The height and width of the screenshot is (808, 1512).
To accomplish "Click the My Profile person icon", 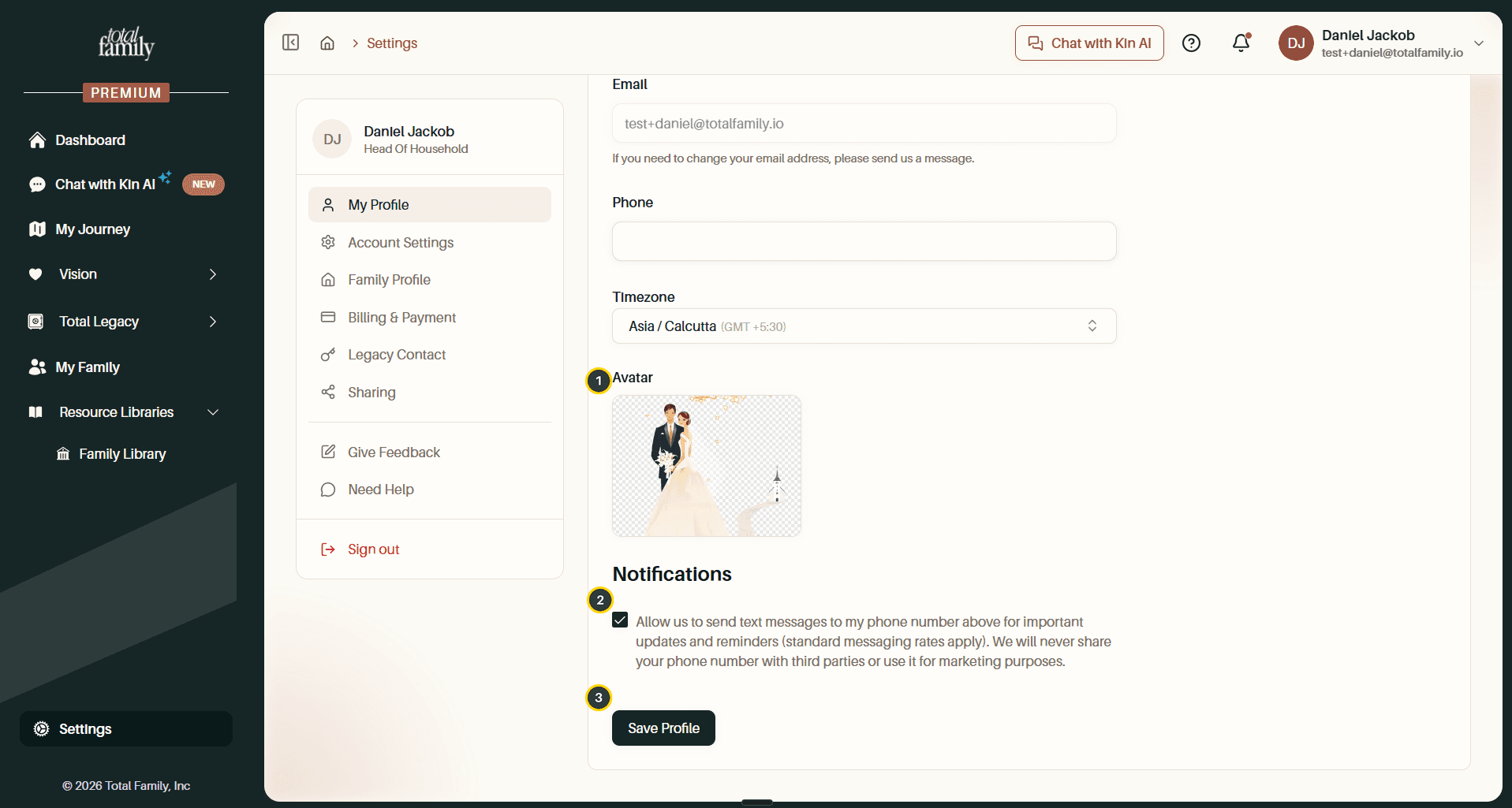I will 328,205.
